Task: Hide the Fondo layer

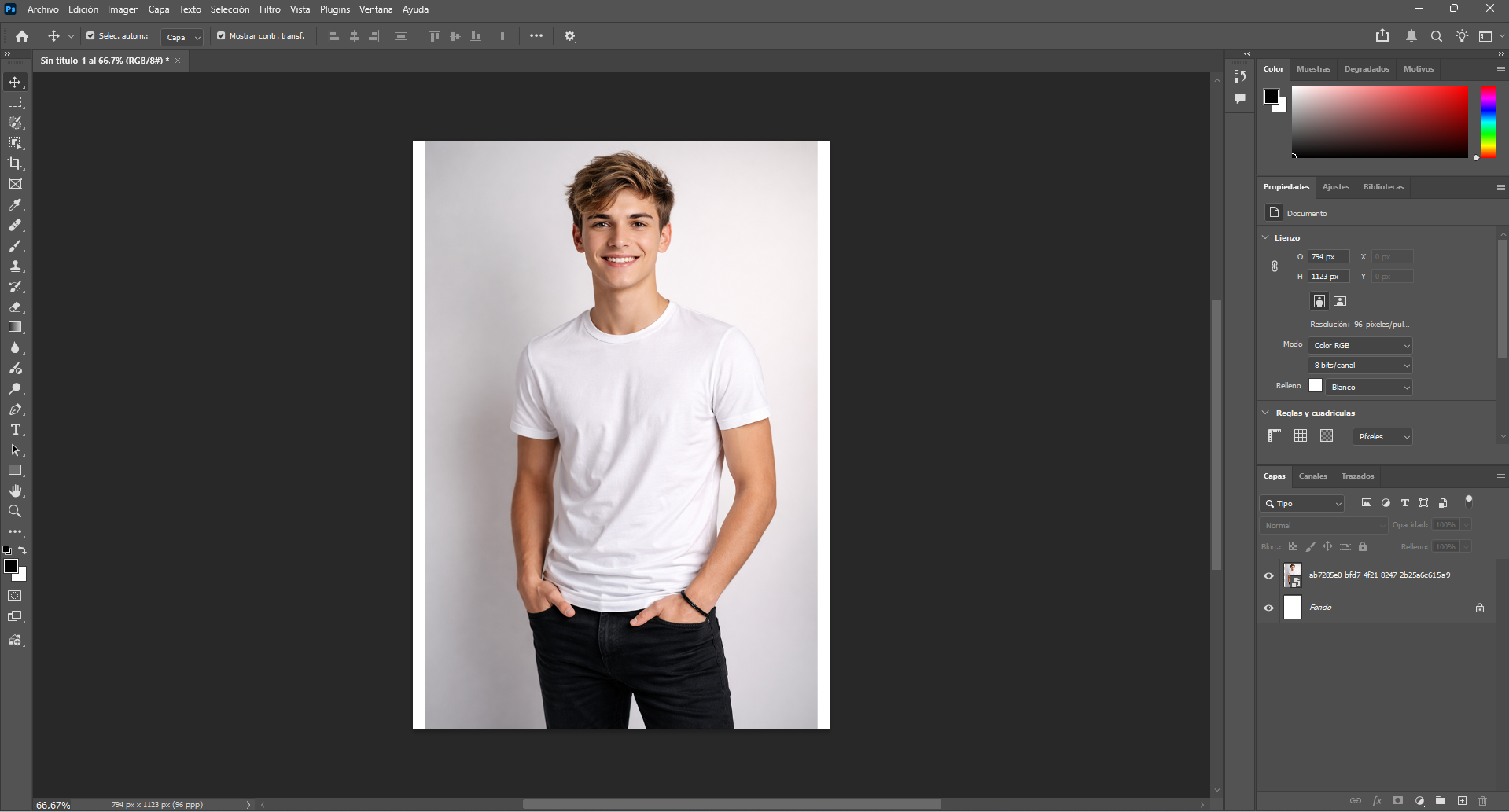Action: pyautogui.click(x=1268, y=607)
